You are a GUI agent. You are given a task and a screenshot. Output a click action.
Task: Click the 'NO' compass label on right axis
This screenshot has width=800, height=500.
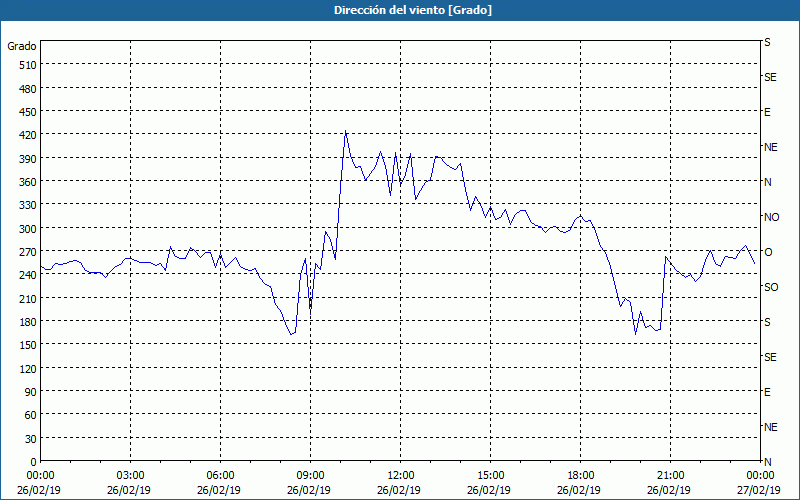[x=771, y=217]
